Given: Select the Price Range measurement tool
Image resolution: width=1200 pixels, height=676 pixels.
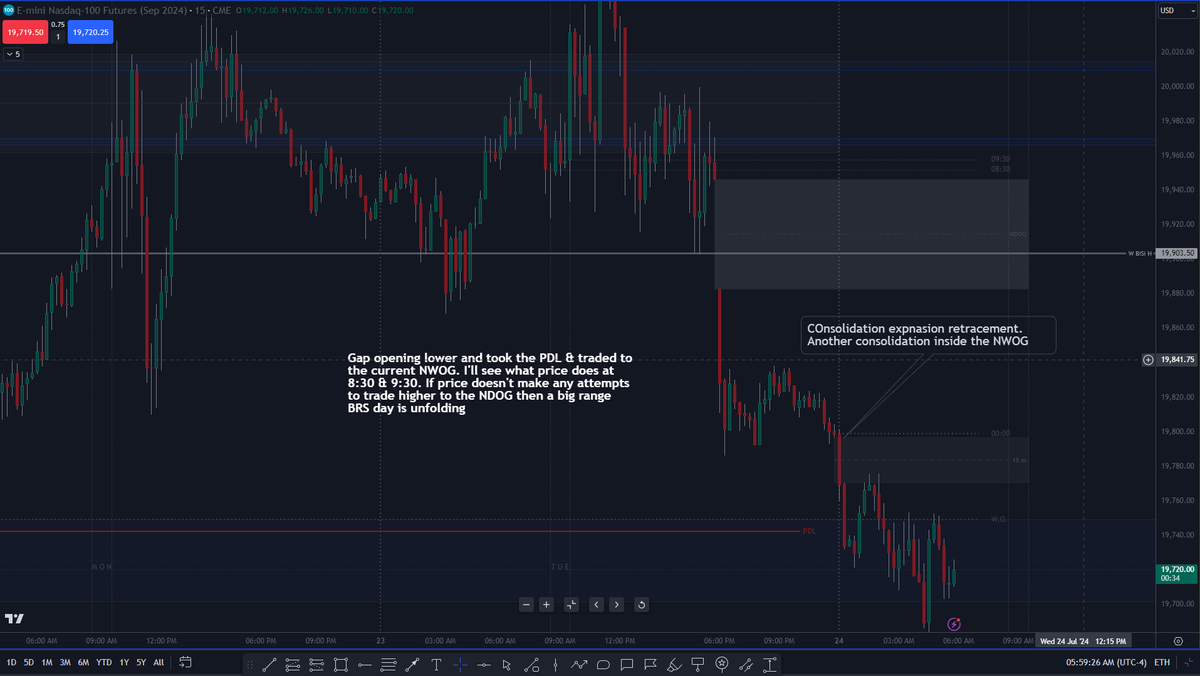Looking at the screenshot, I should coord(768,664).
